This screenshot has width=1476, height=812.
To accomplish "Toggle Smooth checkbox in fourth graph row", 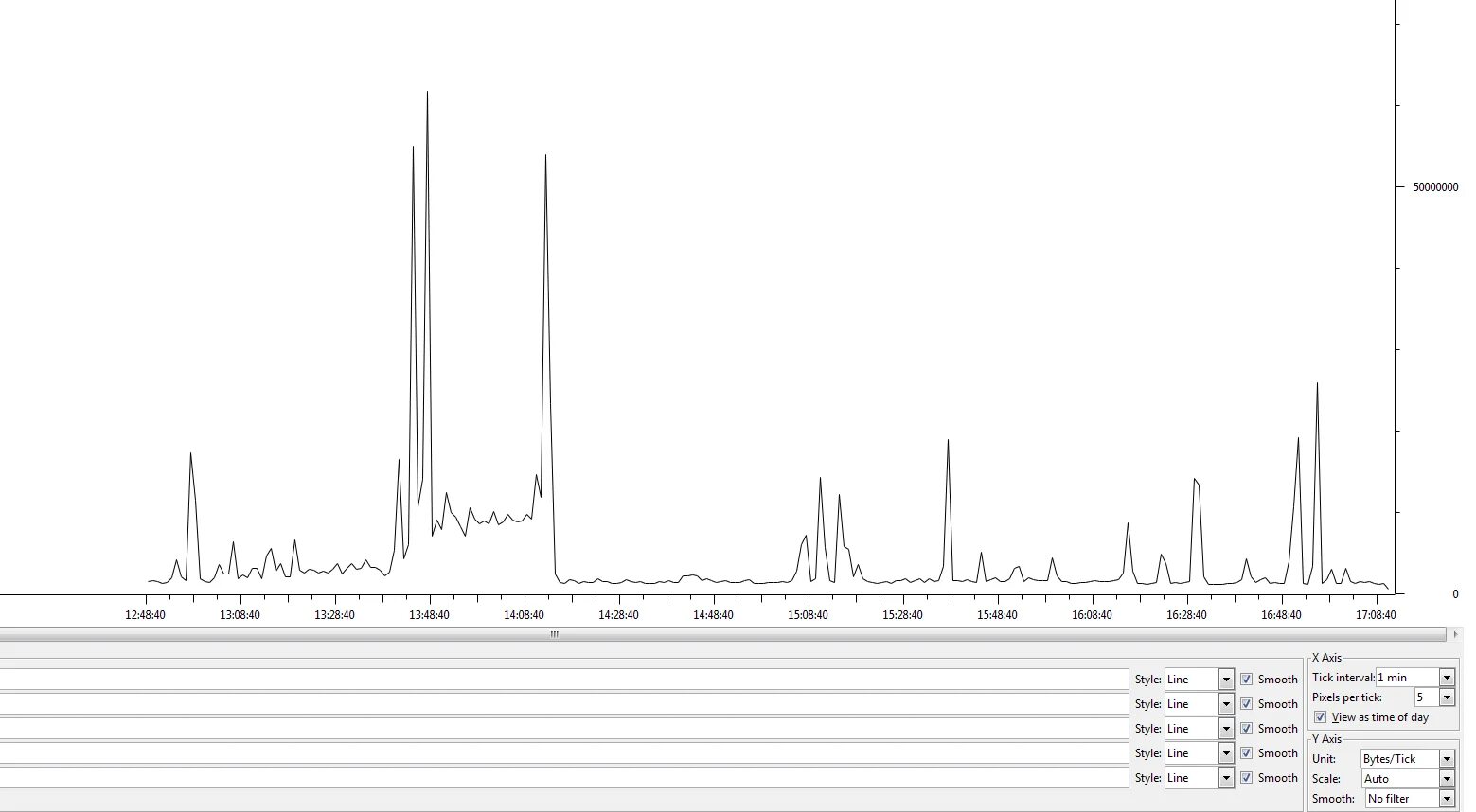I will (x=1246, y=753).
